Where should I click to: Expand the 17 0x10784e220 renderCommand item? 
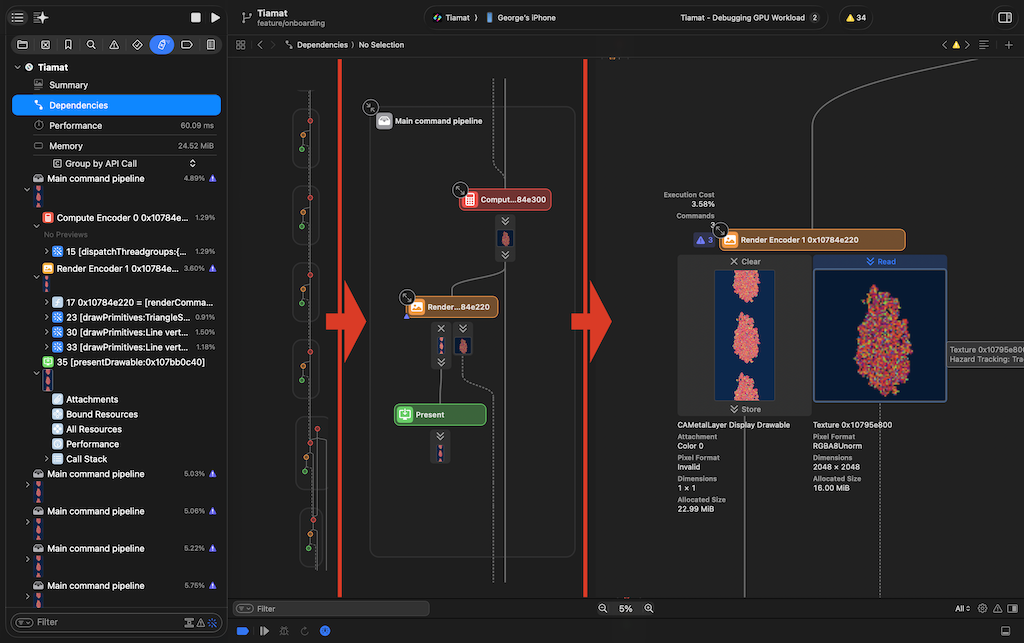tap(47, 302)
